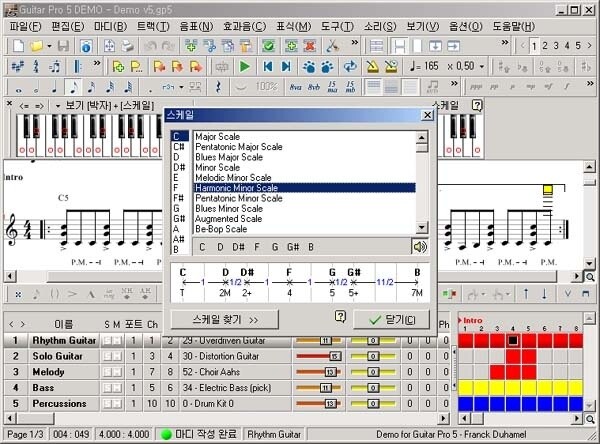
Task: Create a new file with the blank page icon
Action: click(18, 46)
